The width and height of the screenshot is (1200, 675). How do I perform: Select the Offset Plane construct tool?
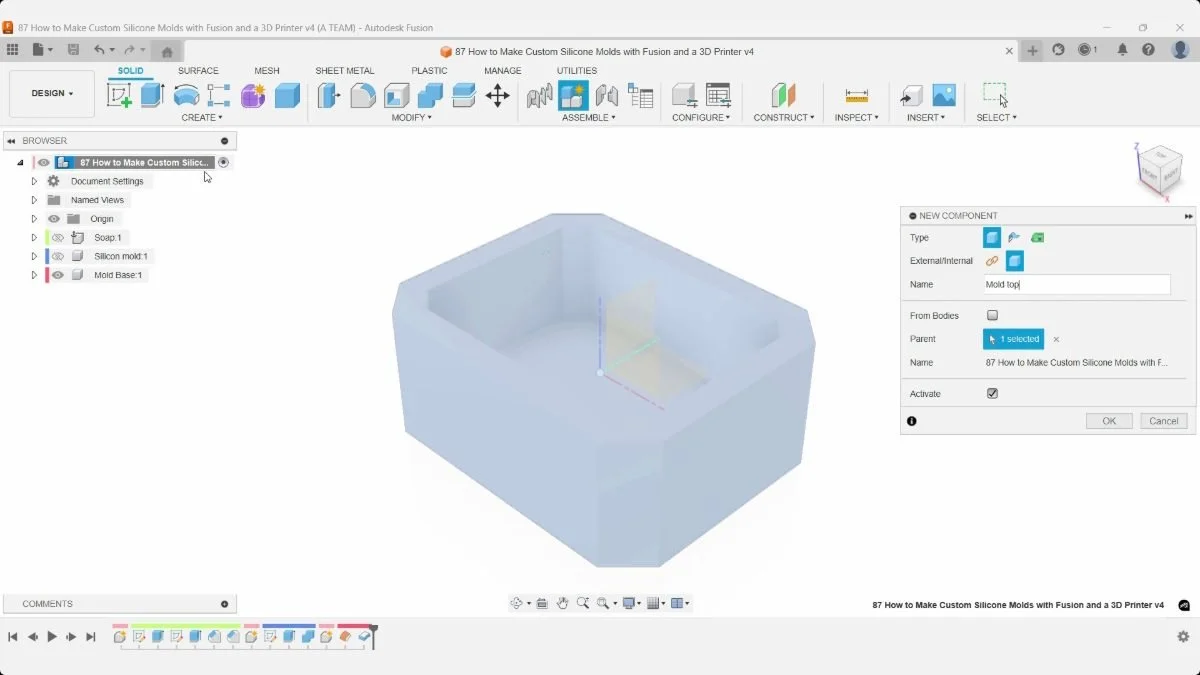click(783, 95)
